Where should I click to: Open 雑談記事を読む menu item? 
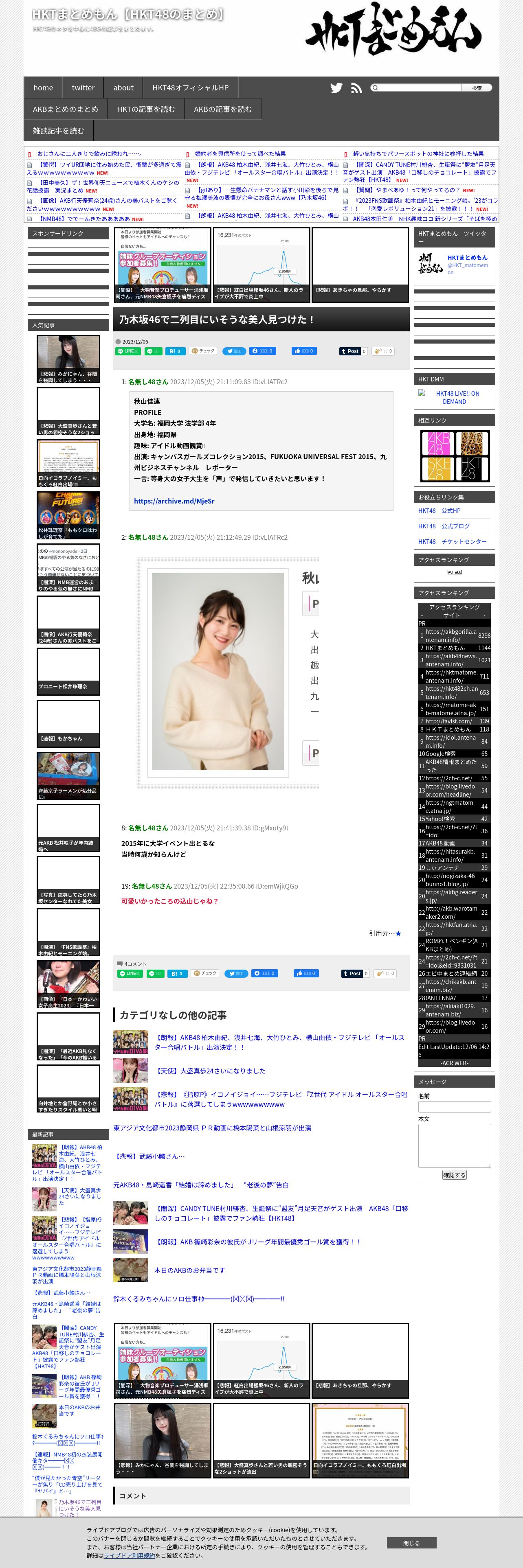(x=58, y=131)
